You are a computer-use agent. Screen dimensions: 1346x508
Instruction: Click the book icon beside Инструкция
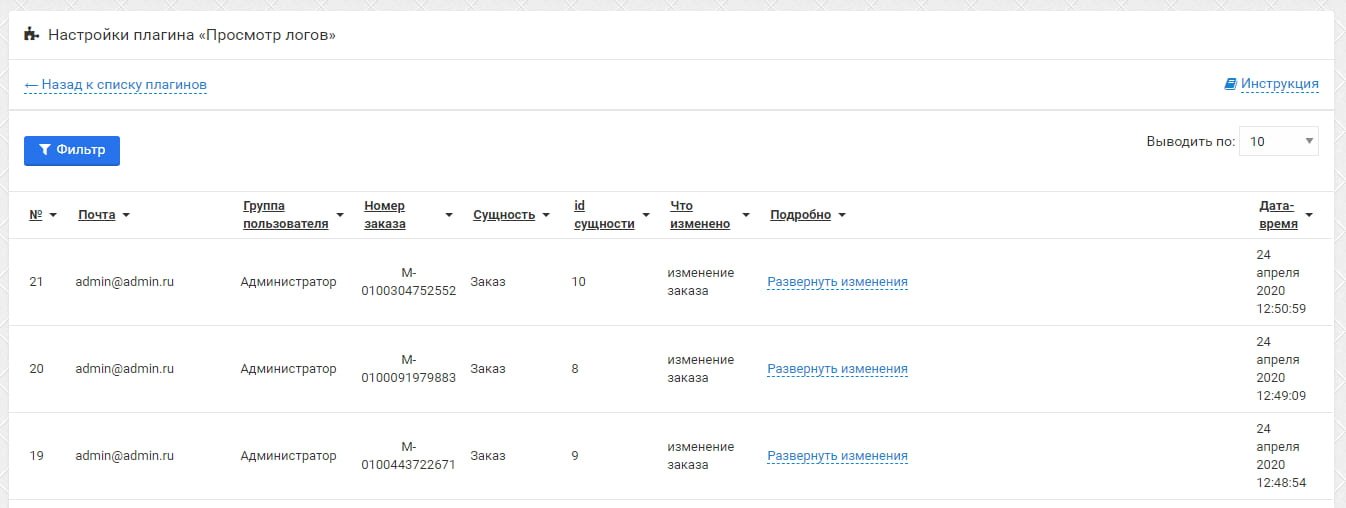point(1230,84)
